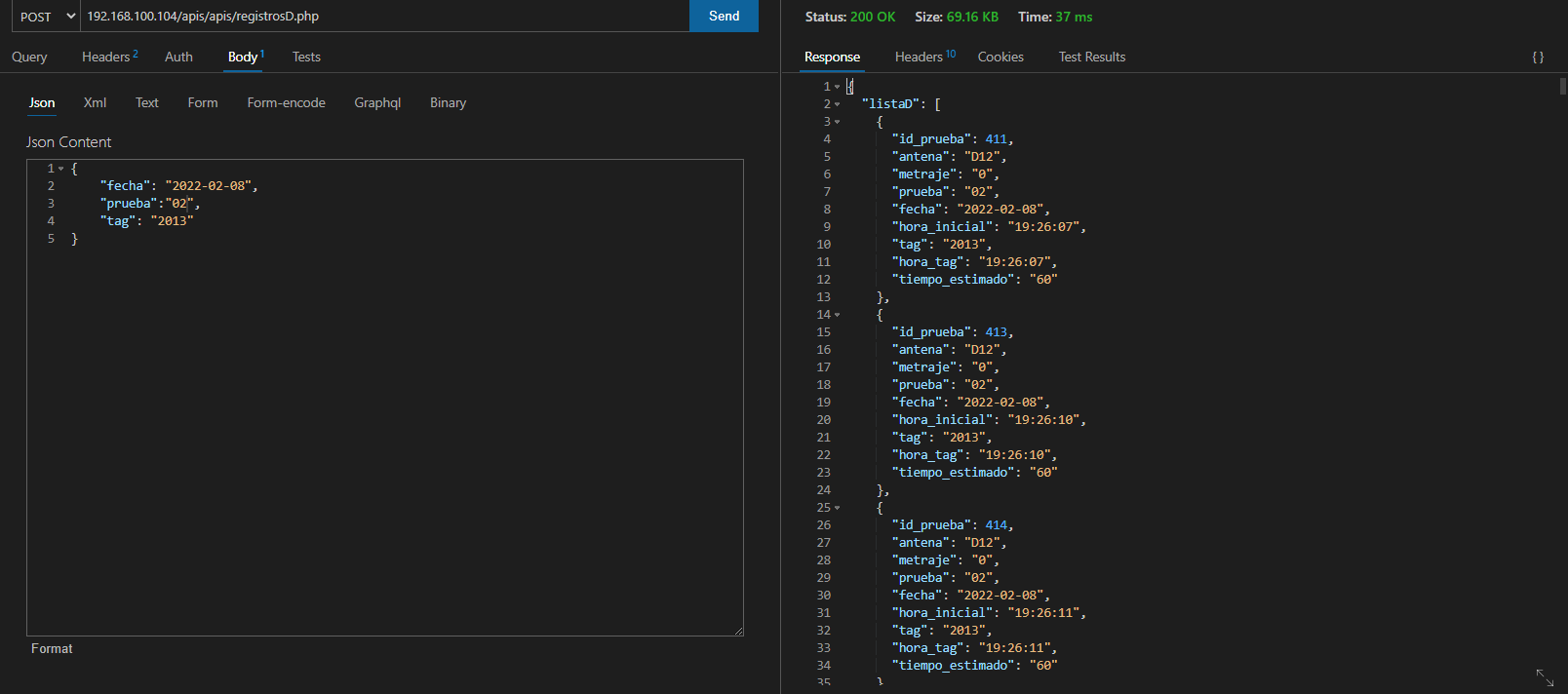
Task: Select the Body tab
Action: pos(246,57)
